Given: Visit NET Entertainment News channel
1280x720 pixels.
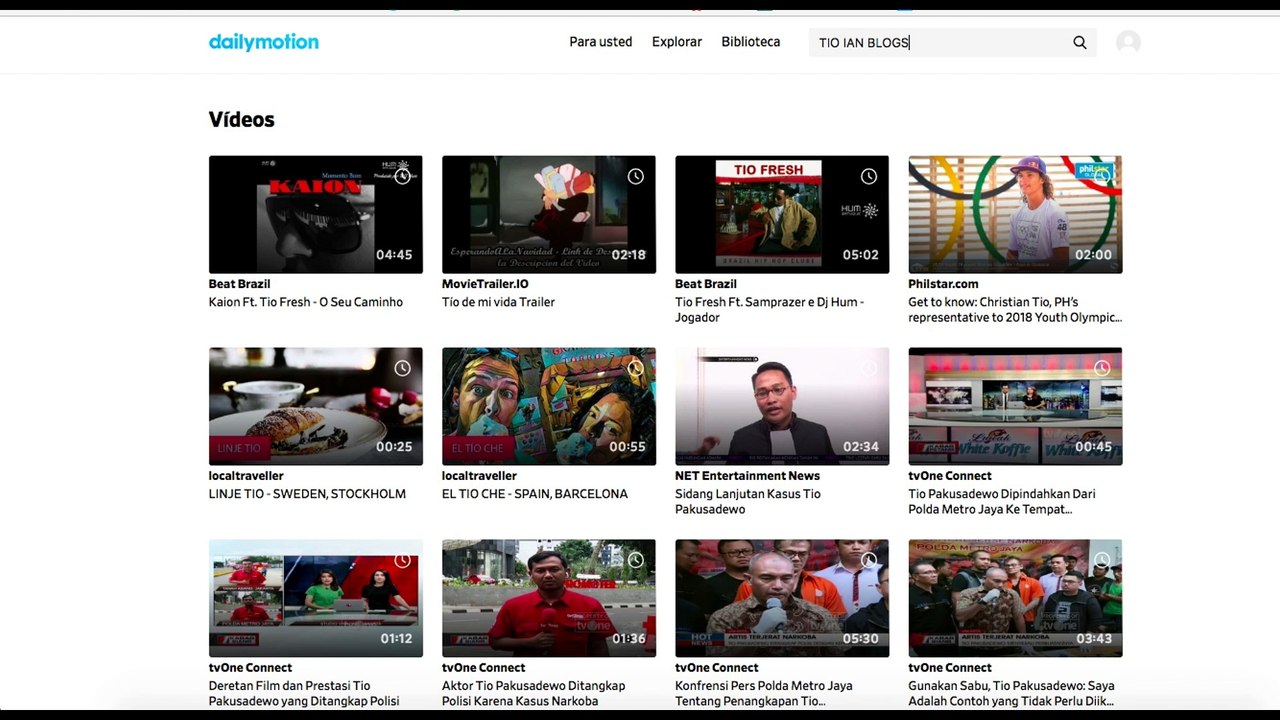Looking at the screenshot, I should [x=747, y=476].
